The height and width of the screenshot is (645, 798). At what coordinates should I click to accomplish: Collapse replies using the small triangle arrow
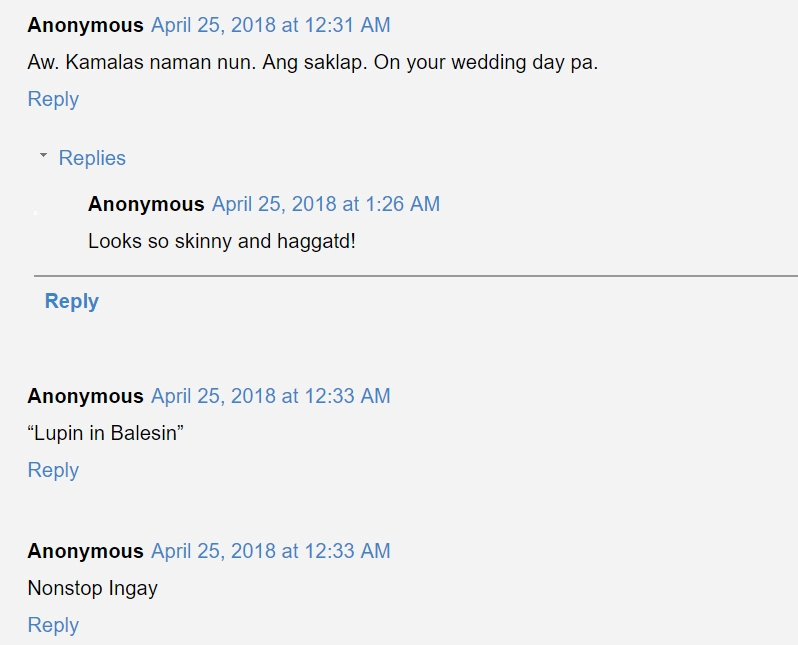(x=43, y=155)
